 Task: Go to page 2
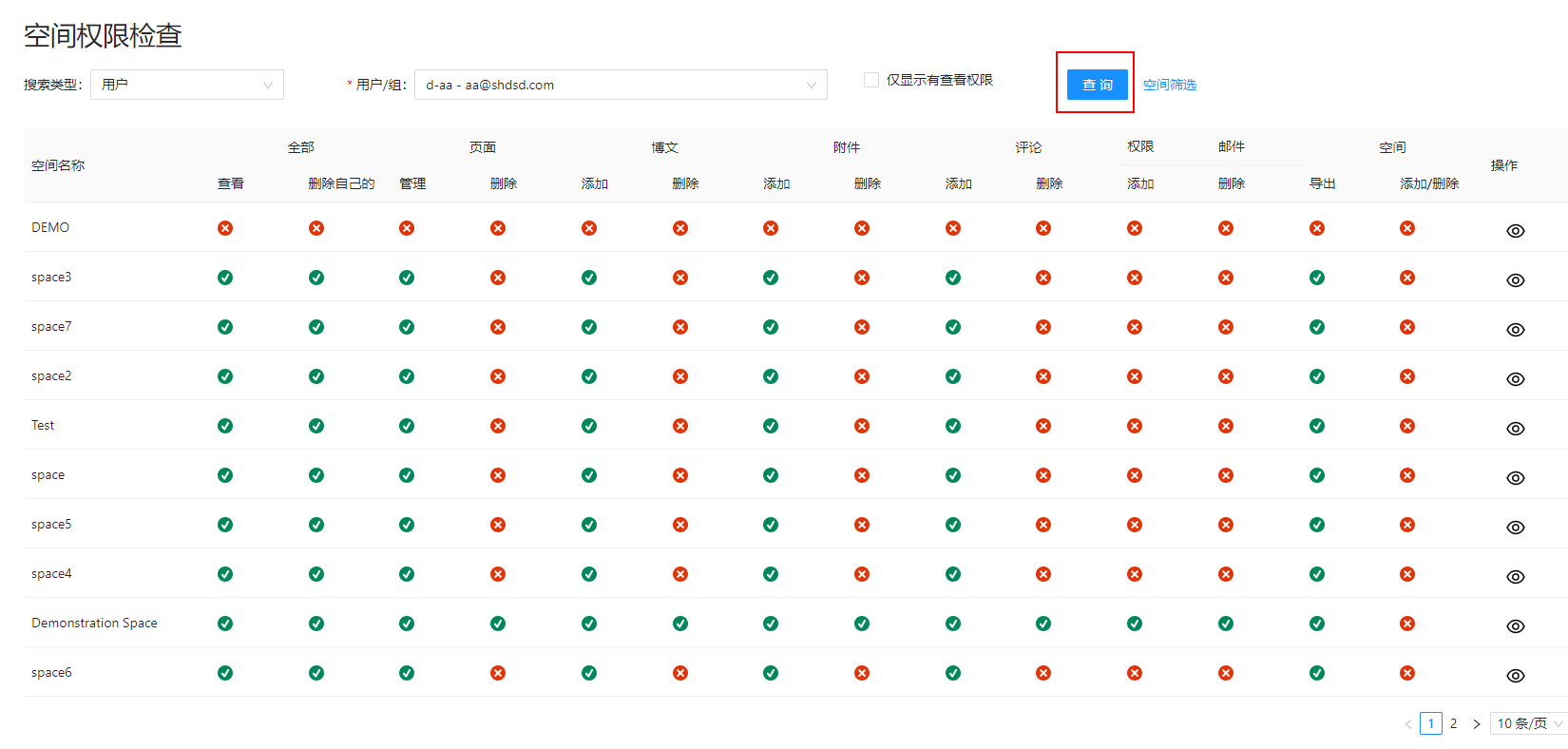[1453, 723]
